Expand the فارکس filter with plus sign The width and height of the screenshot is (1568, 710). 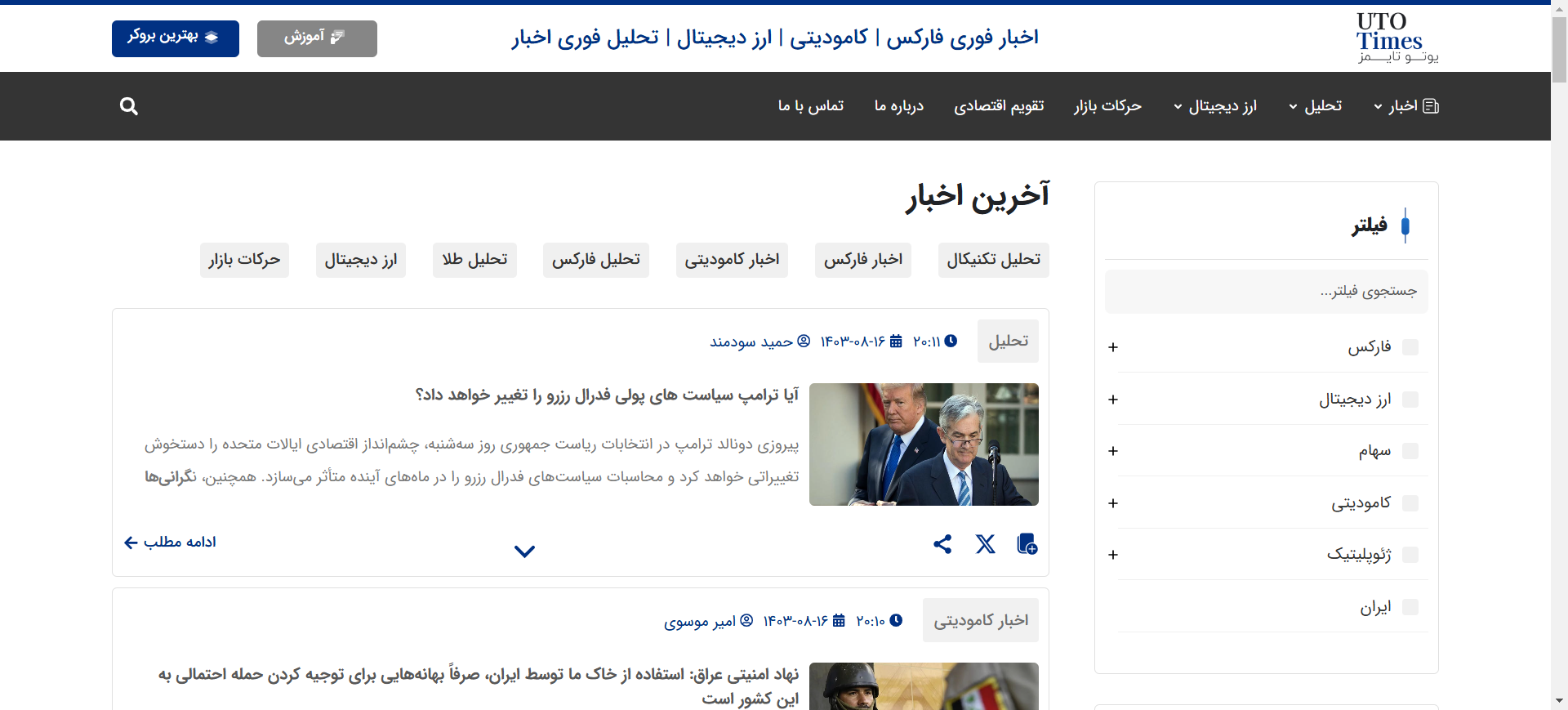pos(1113,347)
